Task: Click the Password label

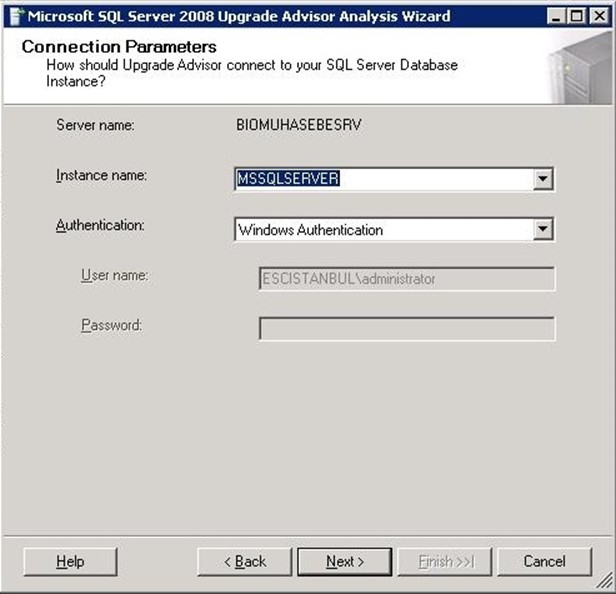Action: (x=112, y=325)
